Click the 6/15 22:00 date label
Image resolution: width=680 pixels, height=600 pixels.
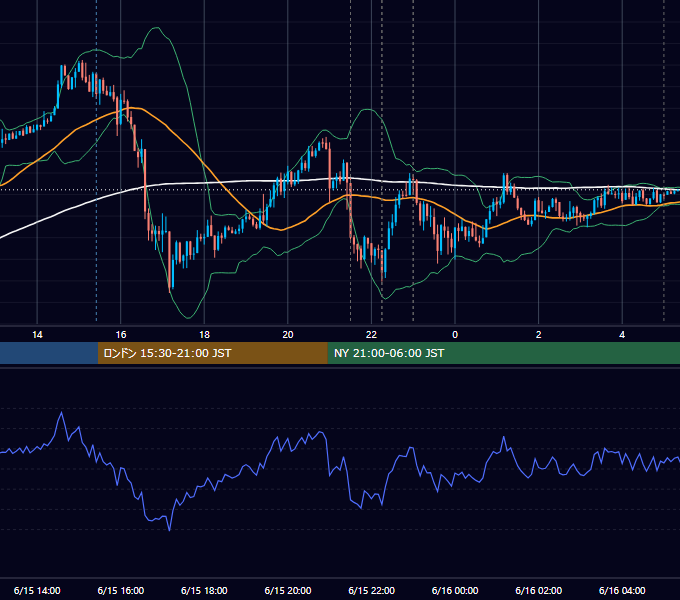point(372,590)
